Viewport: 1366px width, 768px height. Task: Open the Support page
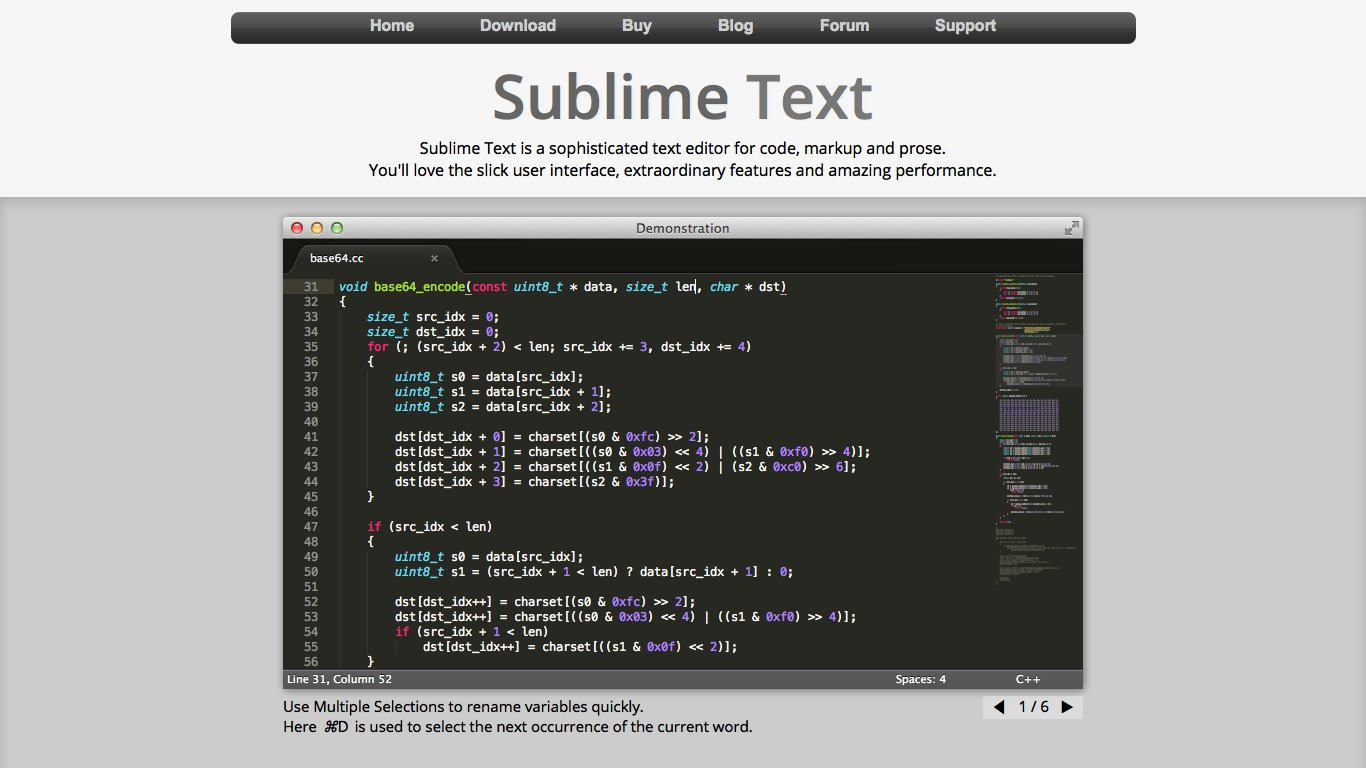(x=964, y=25)
